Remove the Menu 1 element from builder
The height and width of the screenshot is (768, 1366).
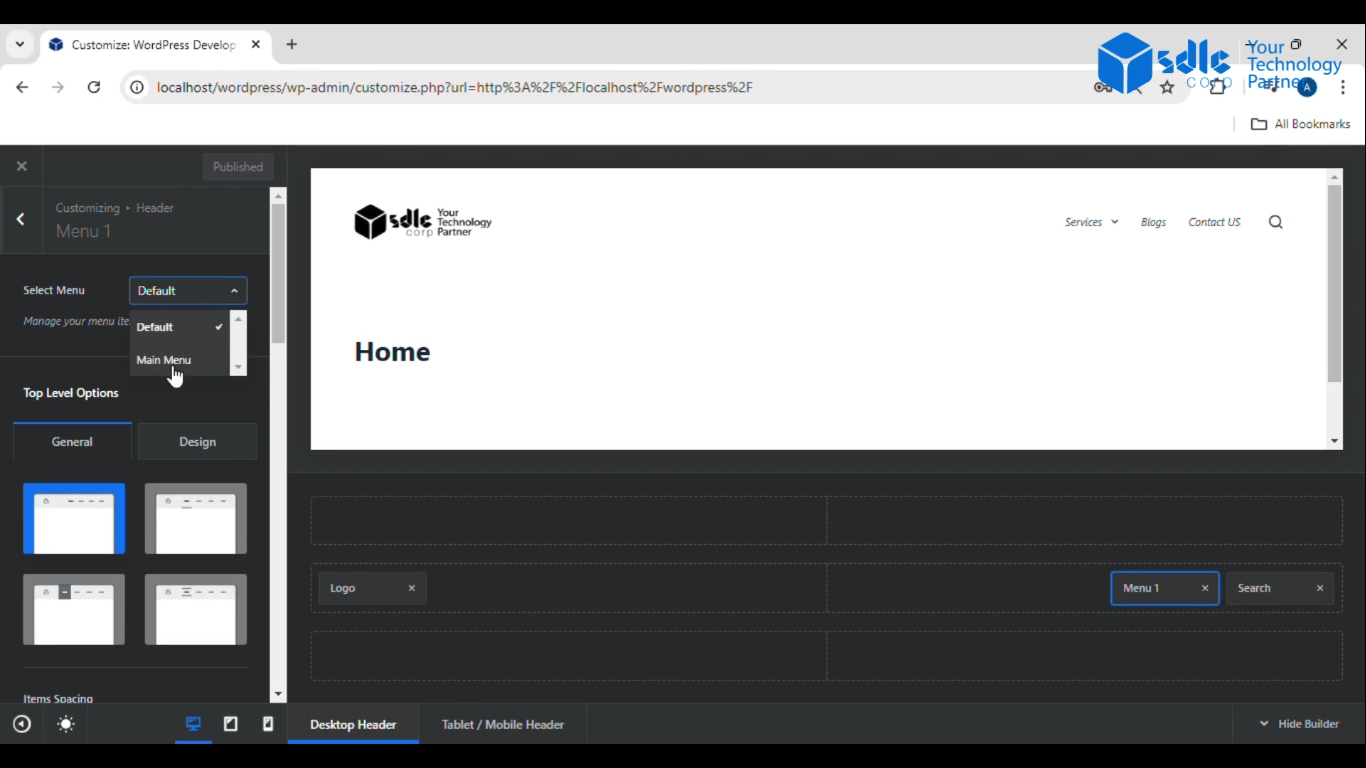(1205, 588)
